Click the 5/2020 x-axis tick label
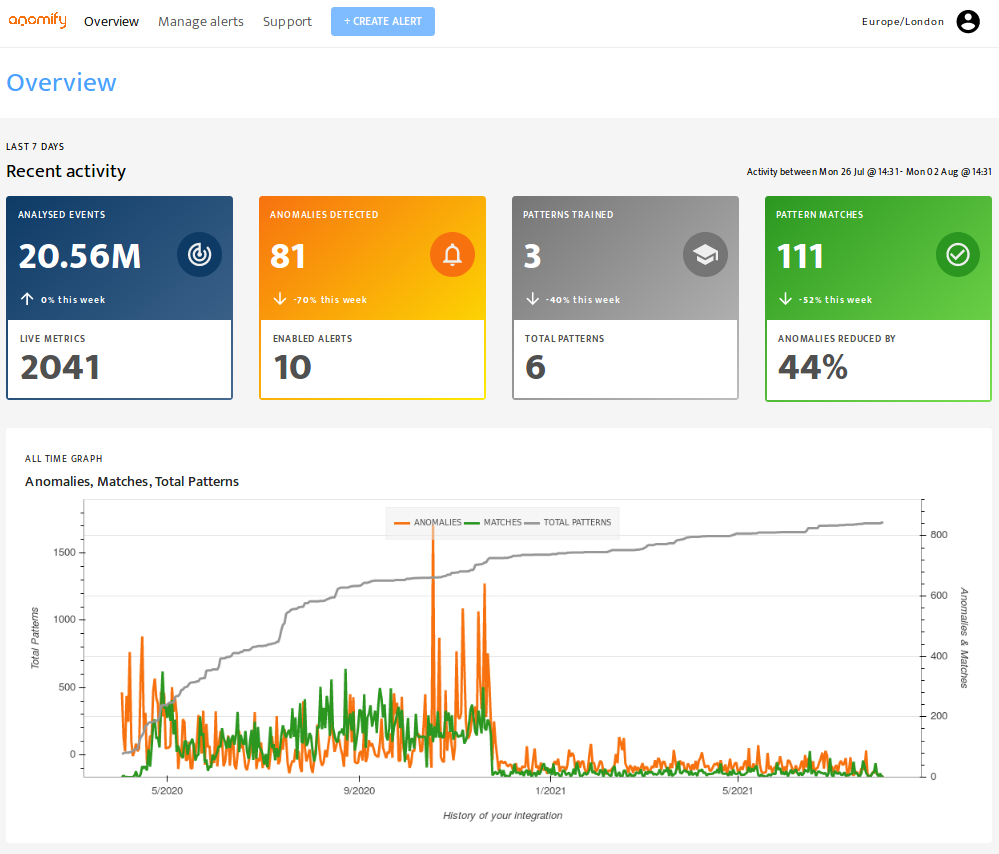The height and width of the screenshot is (854, 999). point(167,791)
